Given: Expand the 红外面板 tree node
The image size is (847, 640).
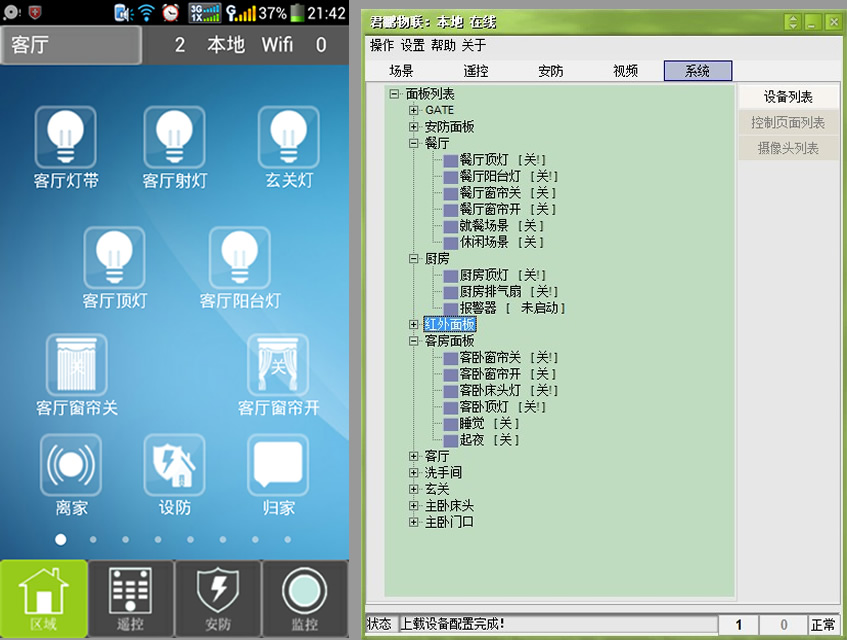Looking at the screenshot, I should 414,324.
